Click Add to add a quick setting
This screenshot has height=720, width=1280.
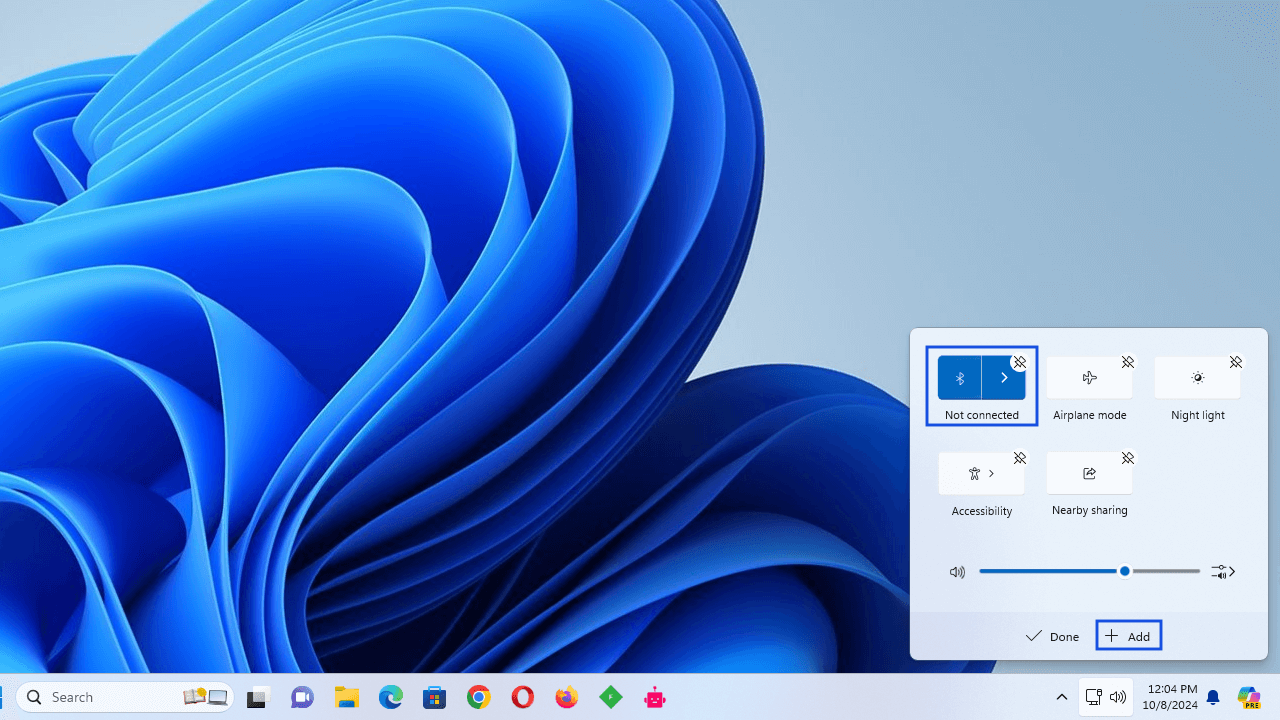[1128, 636]
